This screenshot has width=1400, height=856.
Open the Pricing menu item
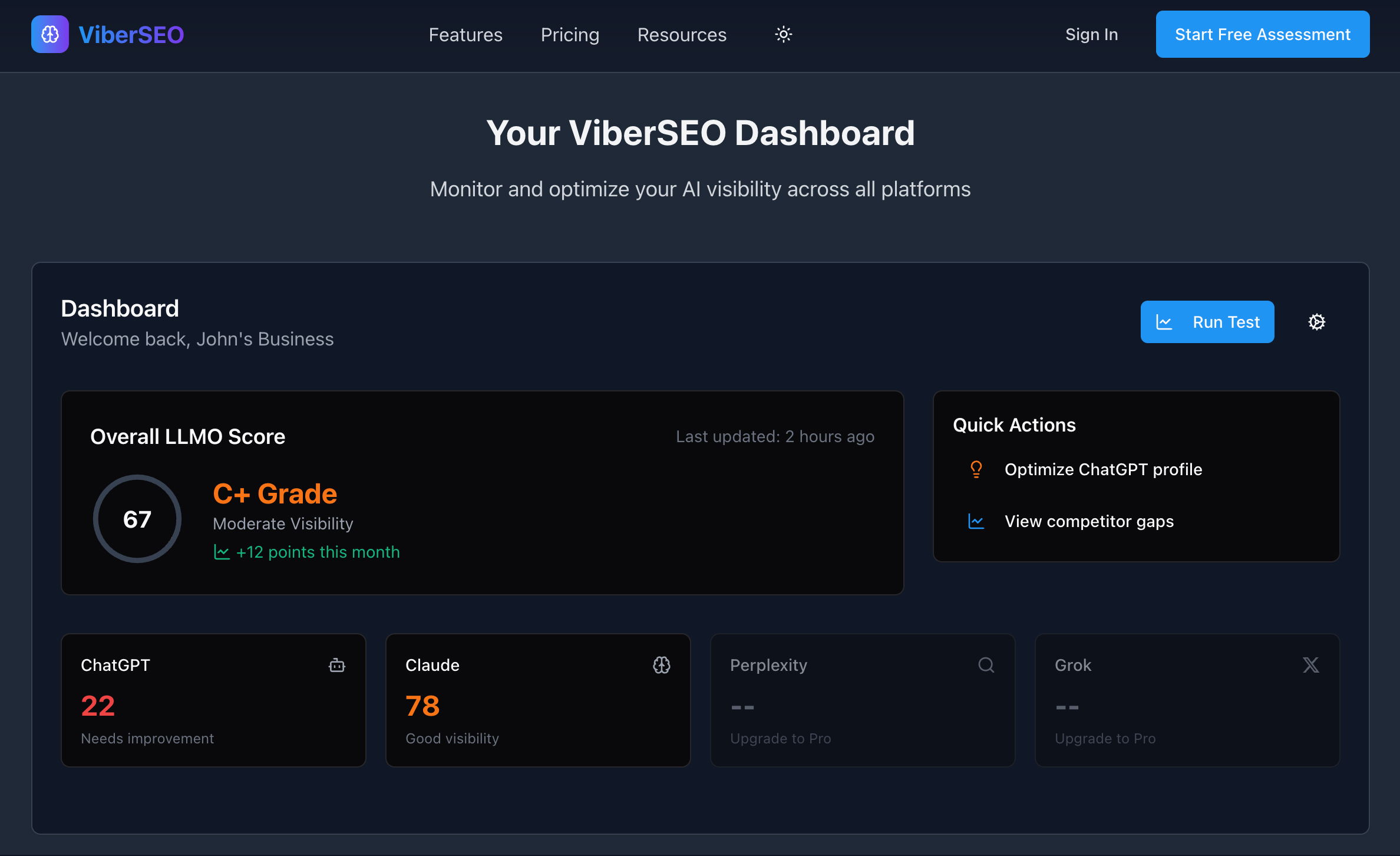(570, 35)
